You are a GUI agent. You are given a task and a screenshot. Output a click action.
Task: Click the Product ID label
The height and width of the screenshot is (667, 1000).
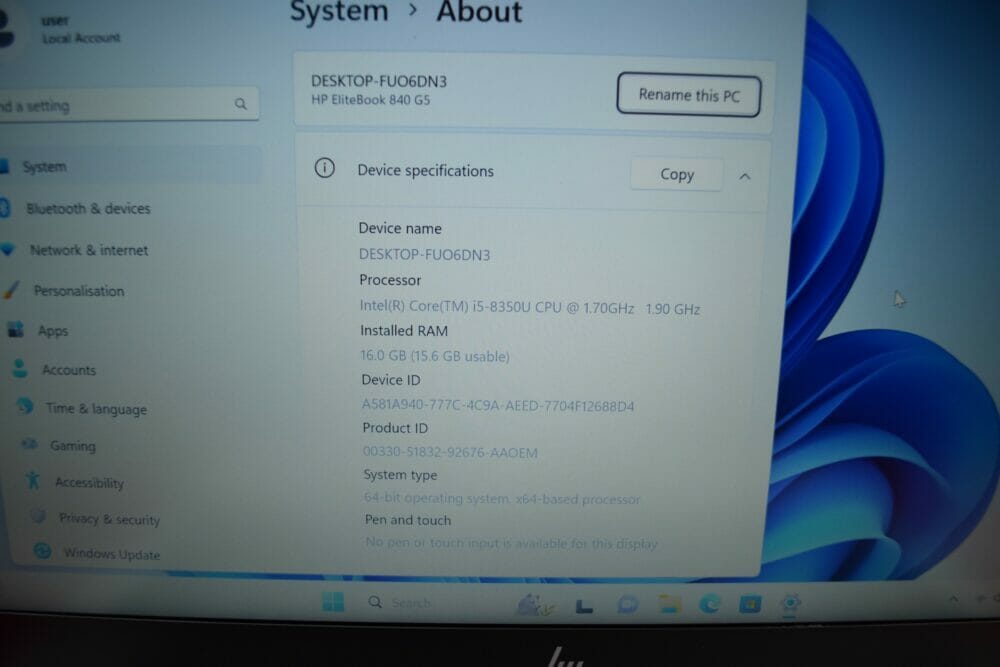coord(395,428)
